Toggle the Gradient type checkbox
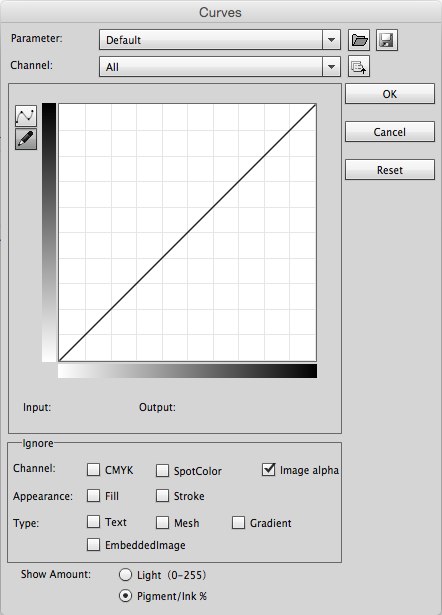442x615 pixels. click(238, 522)
